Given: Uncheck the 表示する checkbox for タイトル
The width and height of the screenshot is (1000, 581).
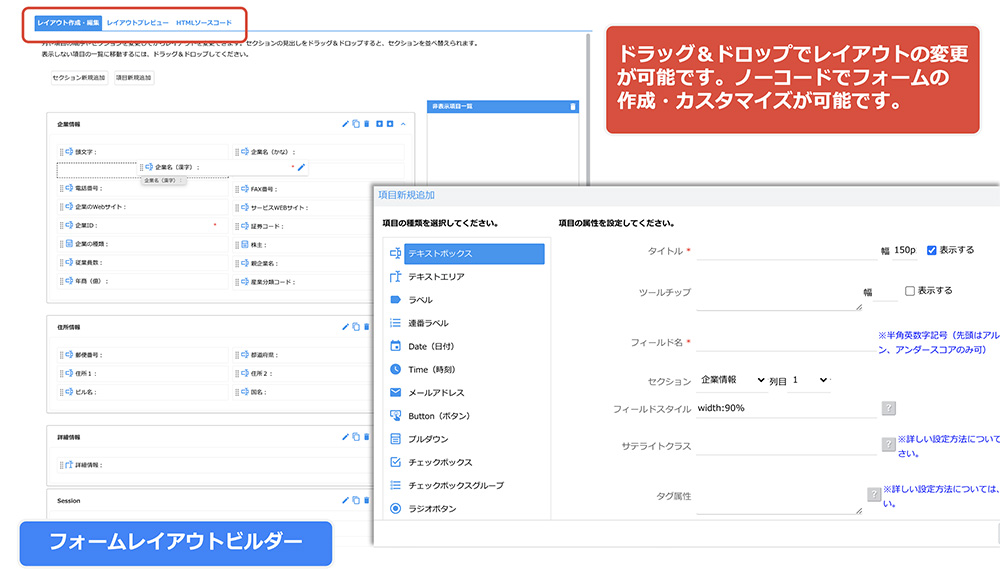Looking at the screenshot, I should (932, 250).
